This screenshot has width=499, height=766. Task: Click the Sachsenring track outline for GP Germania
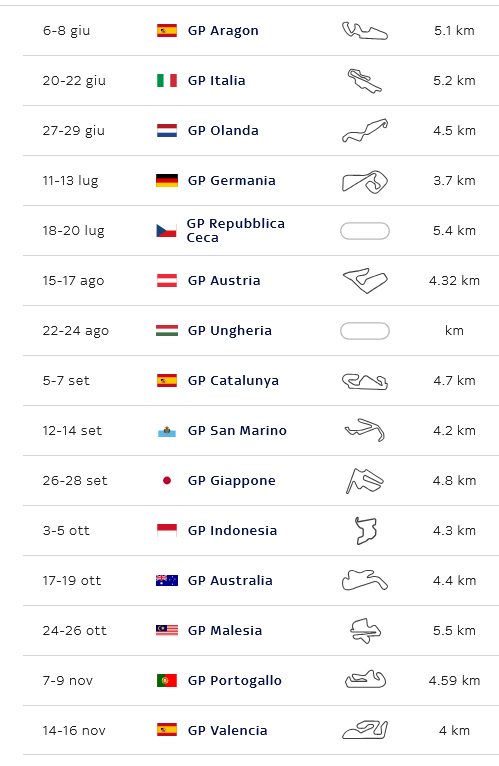(365, 181)
